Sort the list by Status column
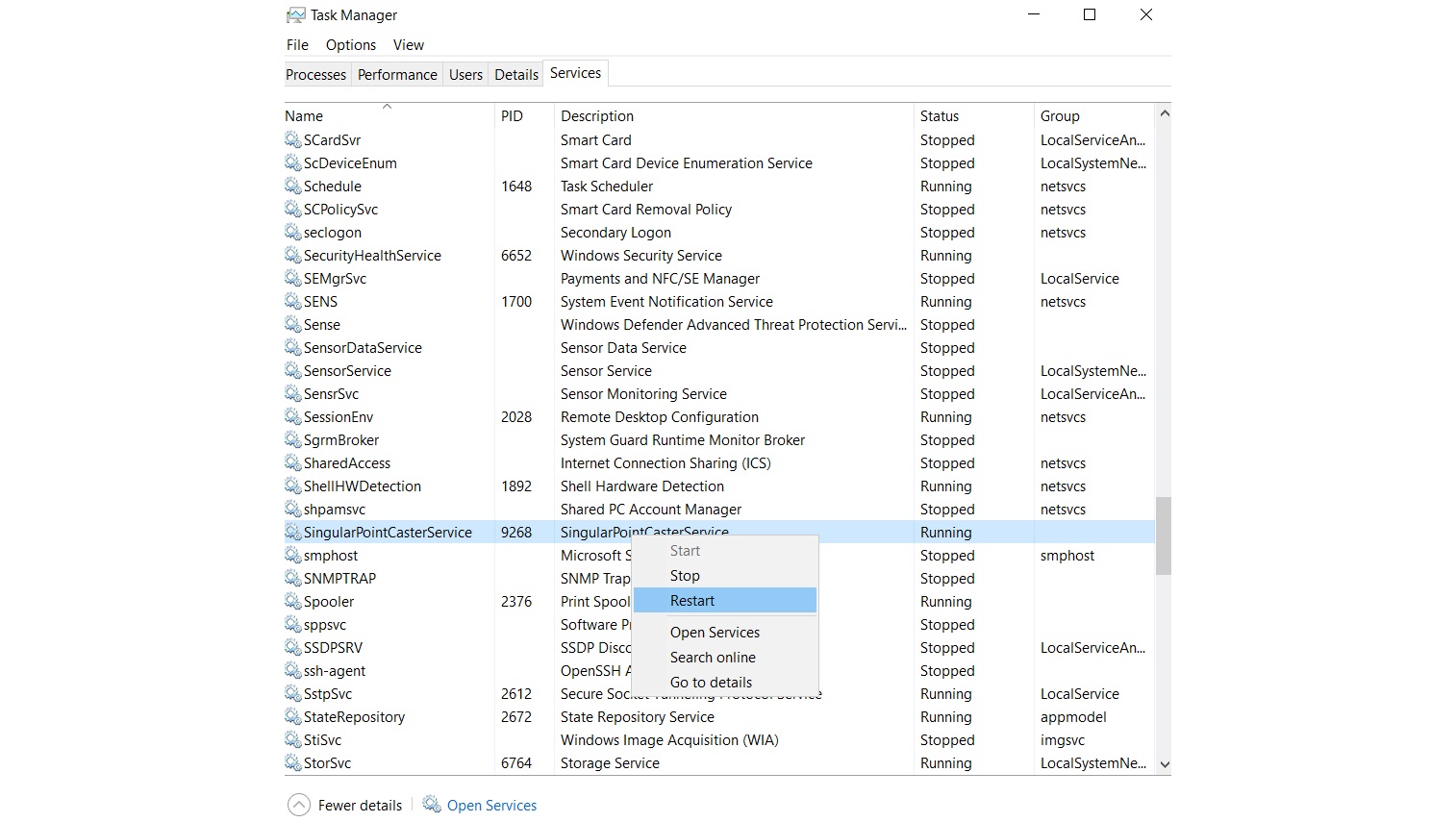The width and height of the screenshot is (1456, 822). pyautogui.click(x=939, y=116)
